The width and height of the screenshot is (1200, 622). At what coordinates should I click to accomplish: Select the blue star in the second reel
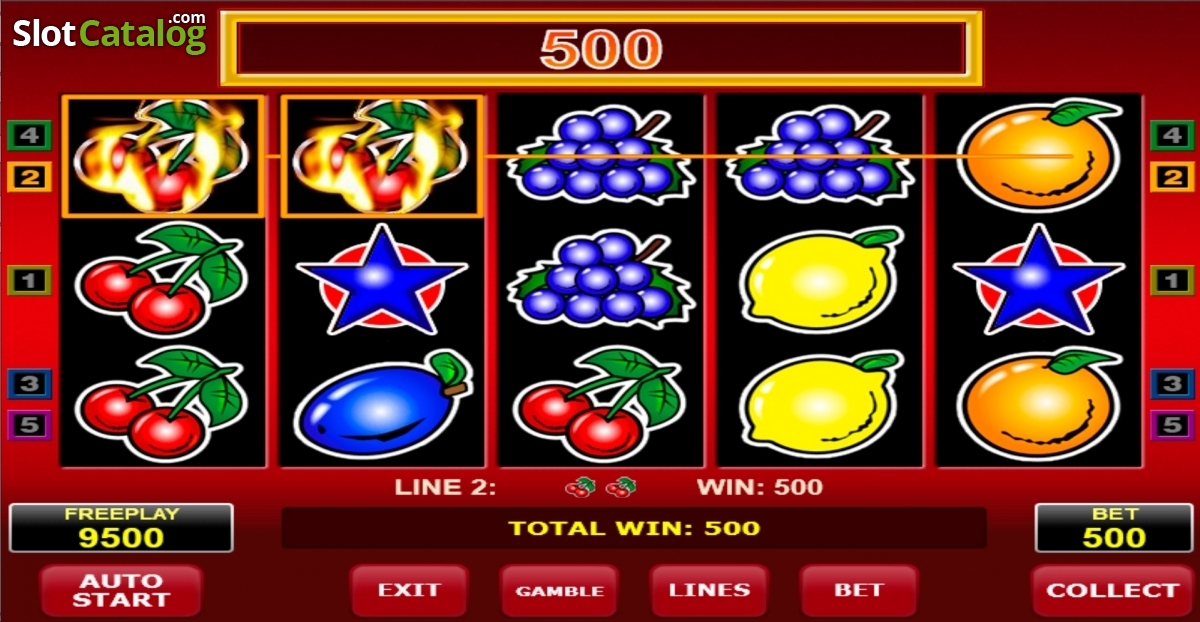tap(381, 279)
